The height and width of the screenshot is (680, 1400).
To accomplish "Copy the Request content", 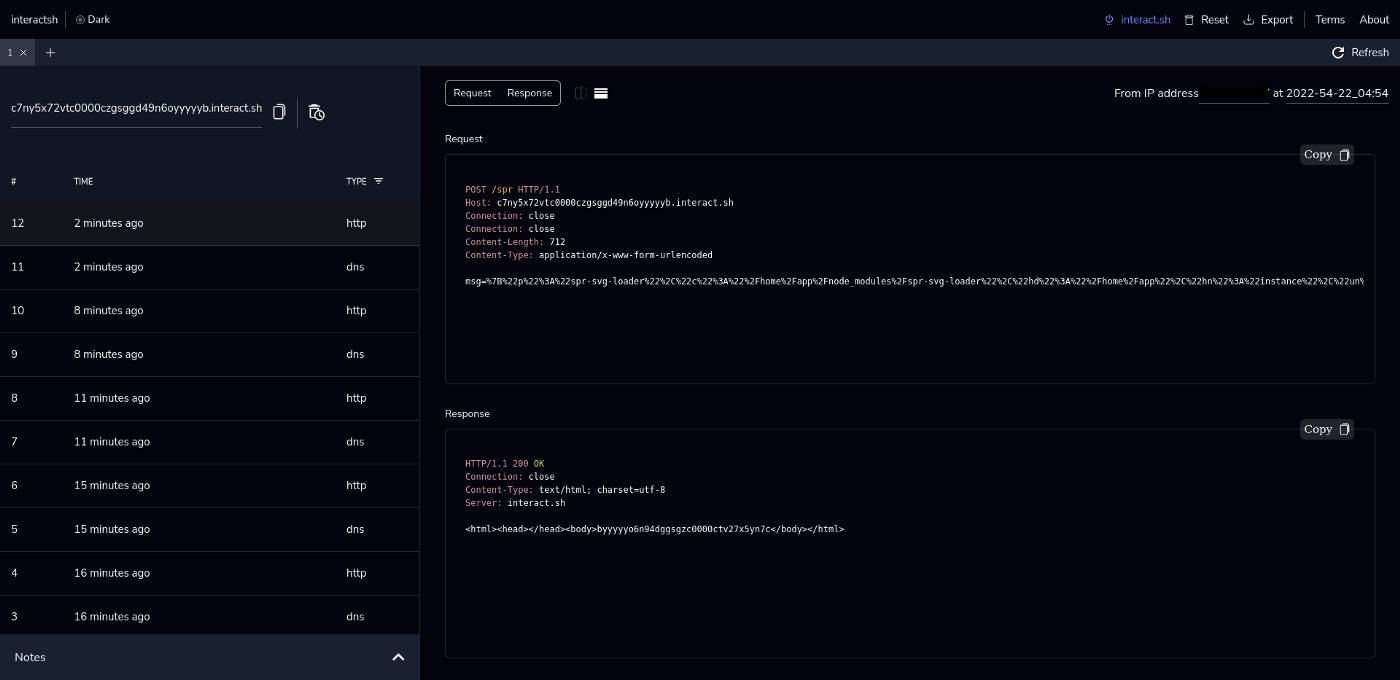I will [1326, 154].
